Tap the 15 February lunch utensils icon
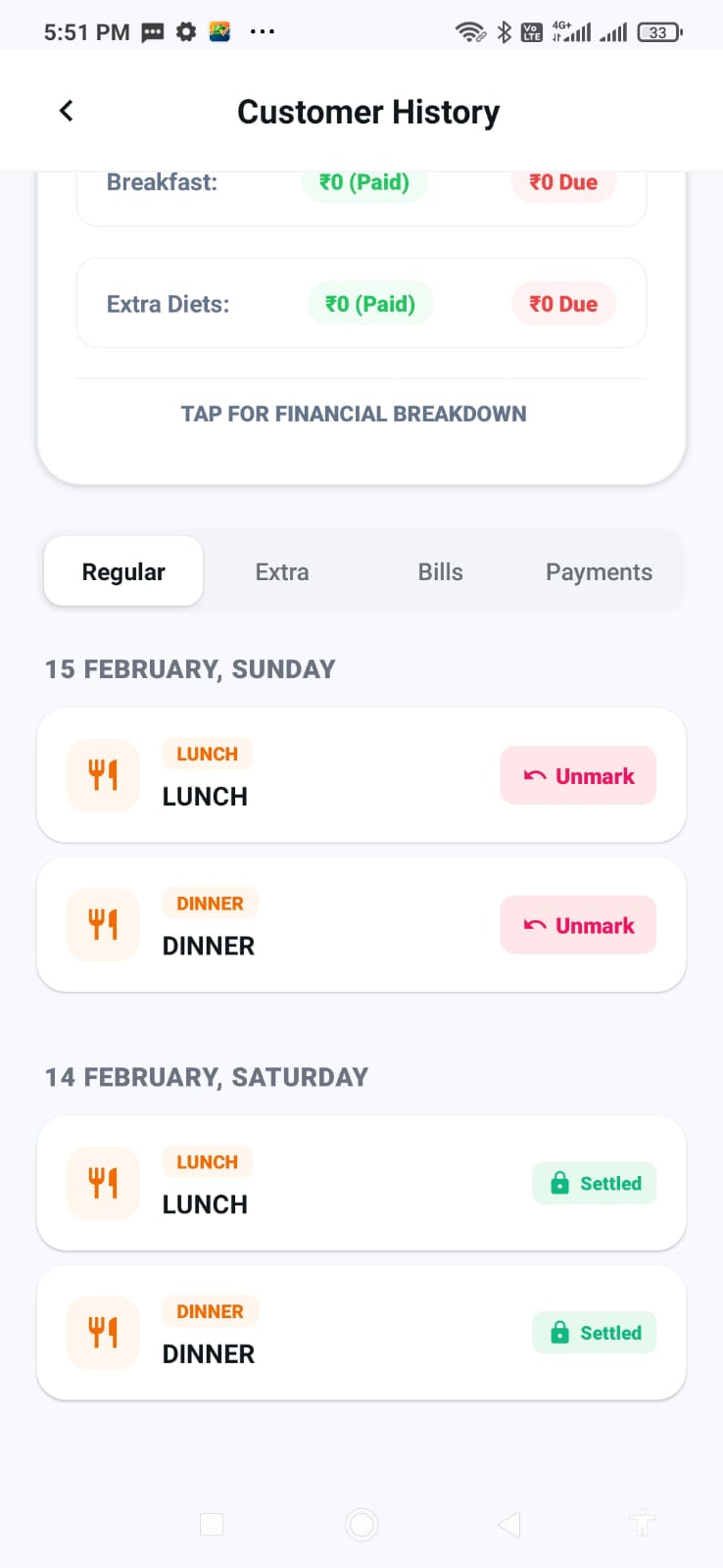723x1568 pixels. [103, 775]
